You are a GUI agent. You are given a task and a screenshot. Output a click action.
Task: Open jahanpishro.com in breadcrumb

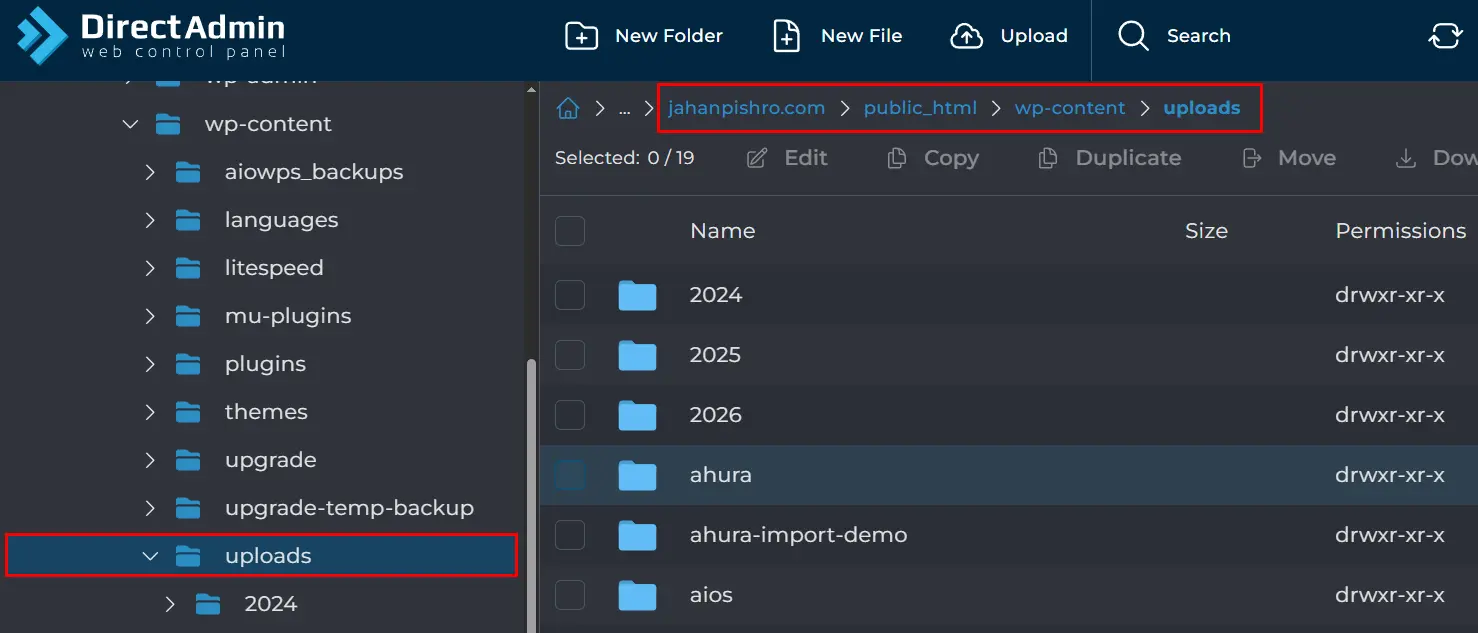click(x=747, y=108)
